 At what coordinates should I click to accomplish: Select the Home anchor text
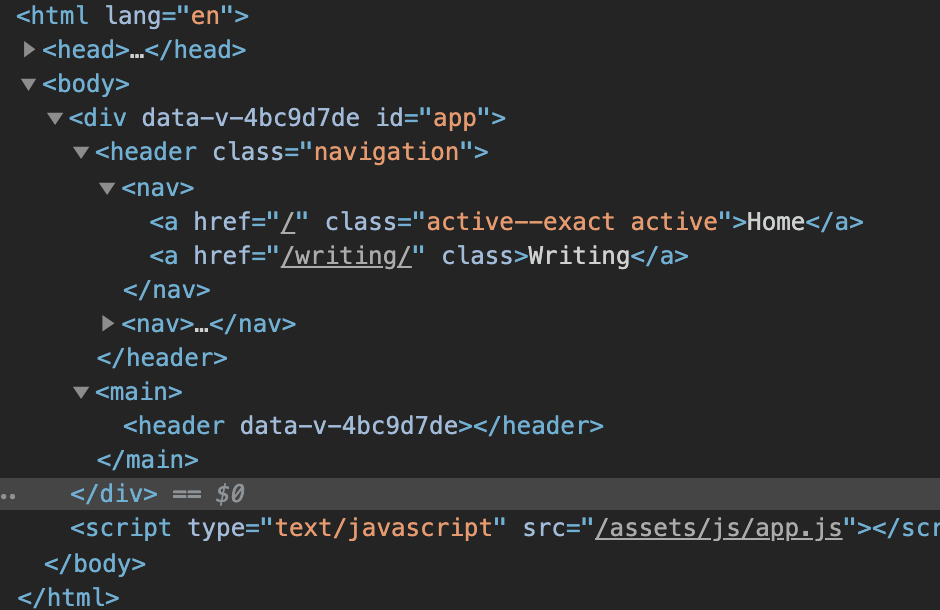pos(776,222)
